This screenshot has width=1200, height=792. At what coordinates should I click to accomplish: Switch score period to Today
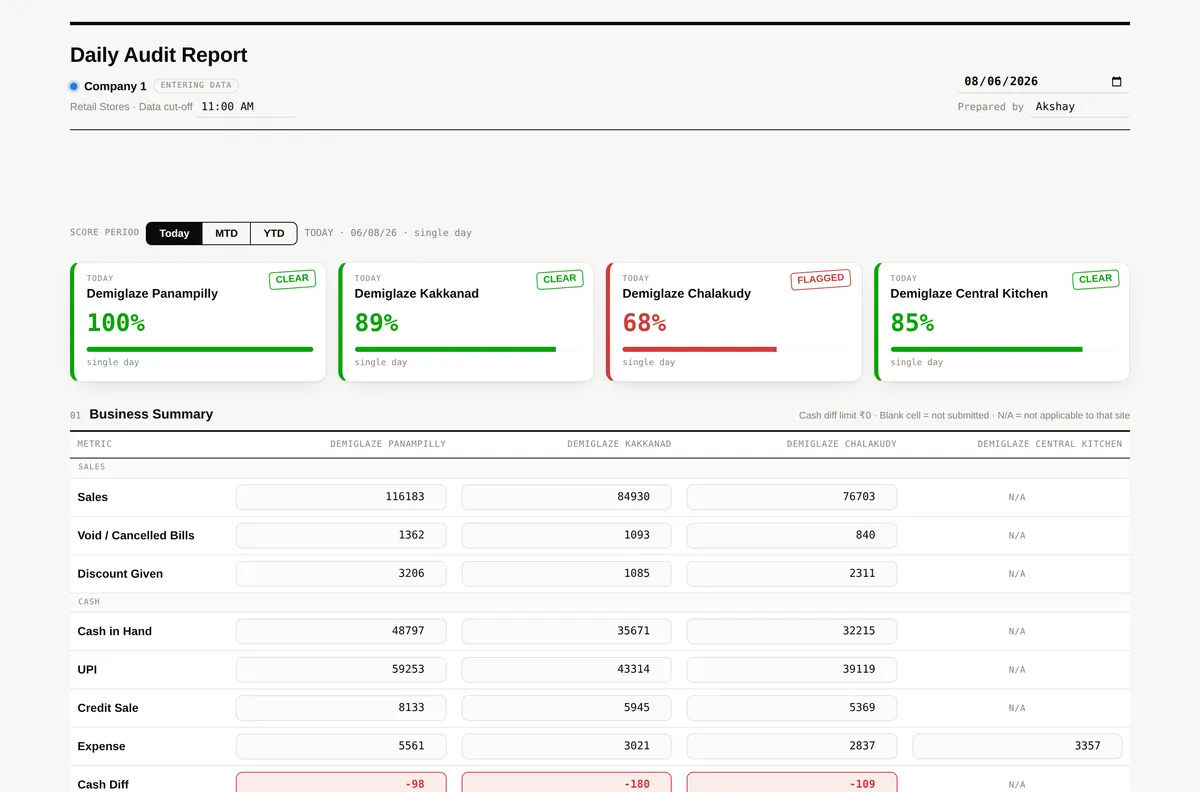click(x=174, y=233)
